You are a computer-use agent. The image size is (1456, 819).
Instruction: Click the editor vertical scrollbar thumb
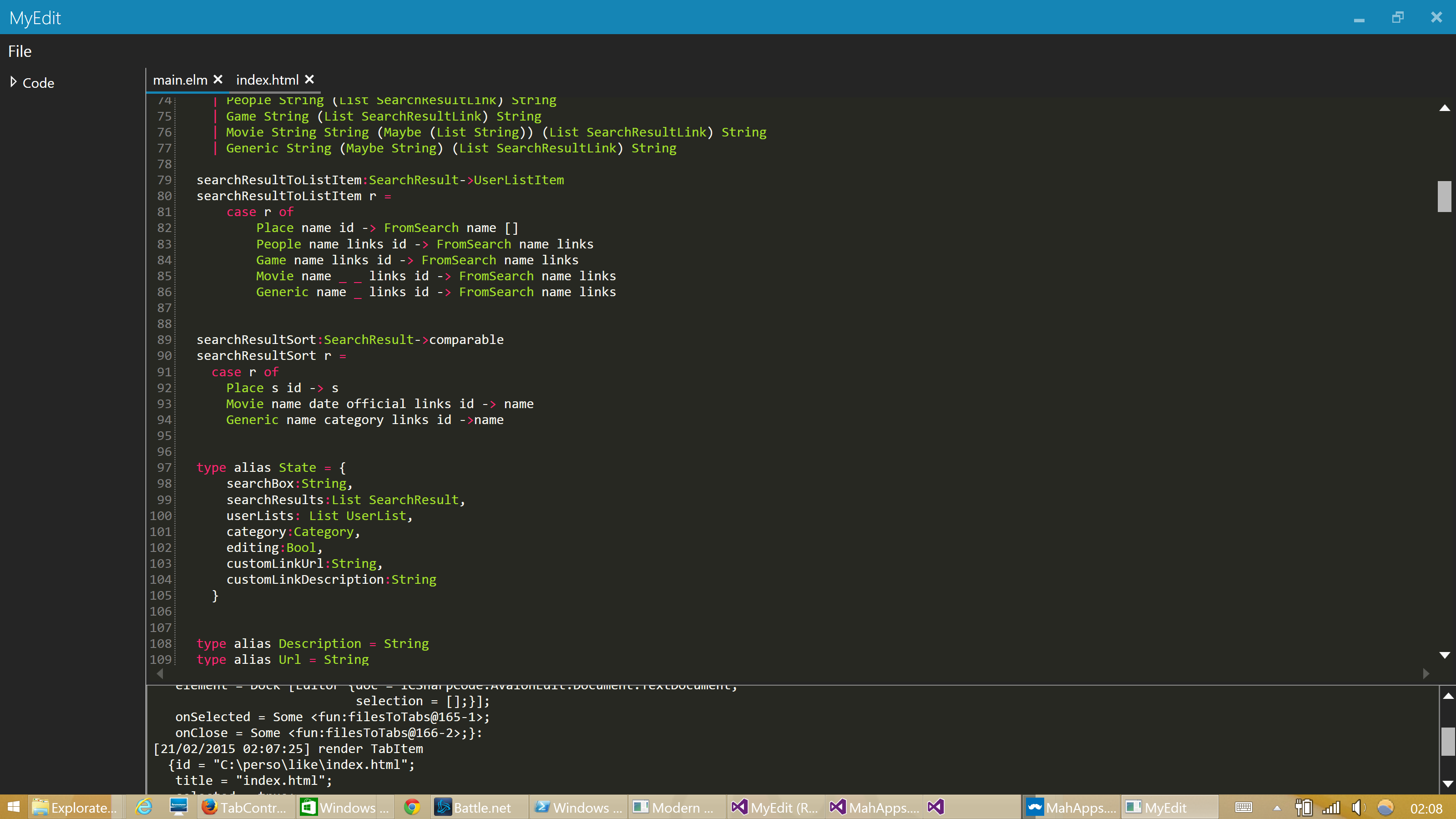(1444, 196)
